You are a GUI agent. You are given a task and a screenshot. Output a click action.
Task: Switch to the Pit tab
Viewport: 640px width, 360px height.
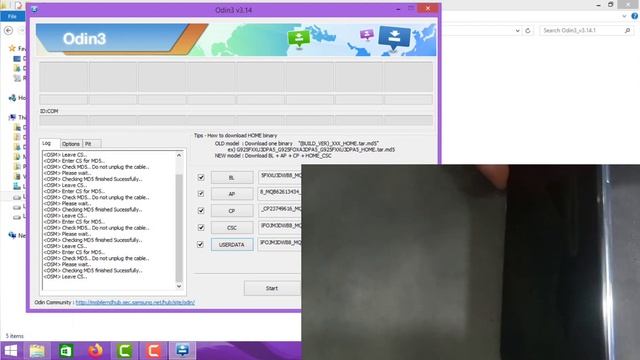point(91,144)
